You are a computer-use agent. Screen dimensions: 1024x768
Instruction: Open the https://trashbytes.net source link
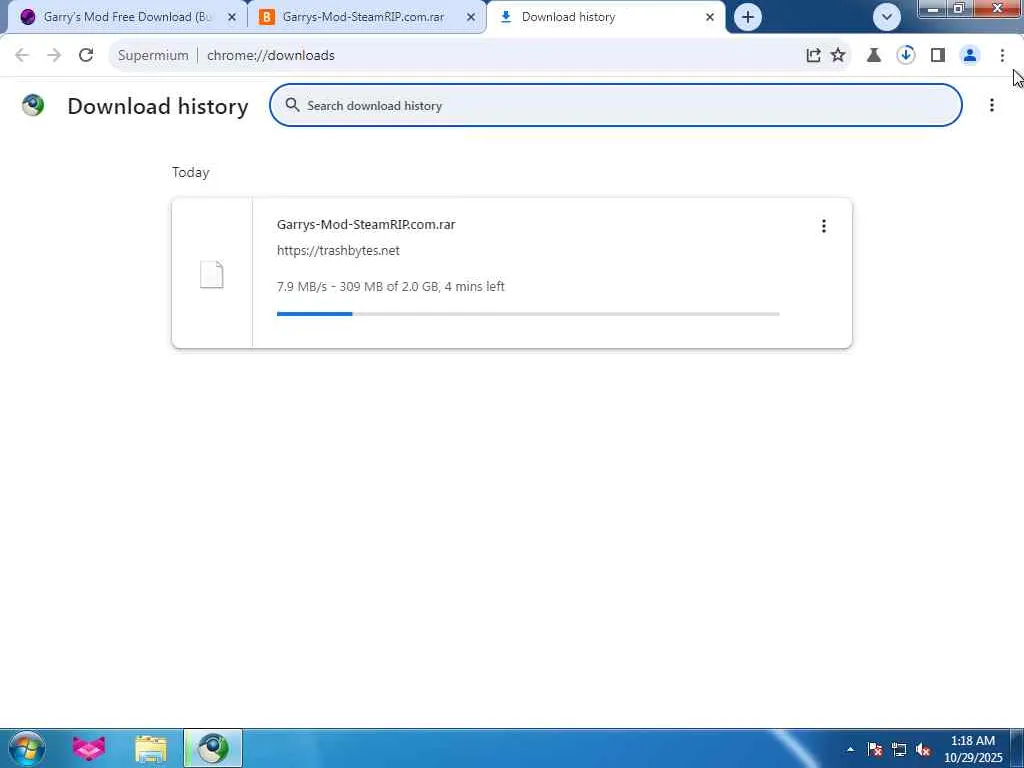pyautogui.click(x=338, y=251)
